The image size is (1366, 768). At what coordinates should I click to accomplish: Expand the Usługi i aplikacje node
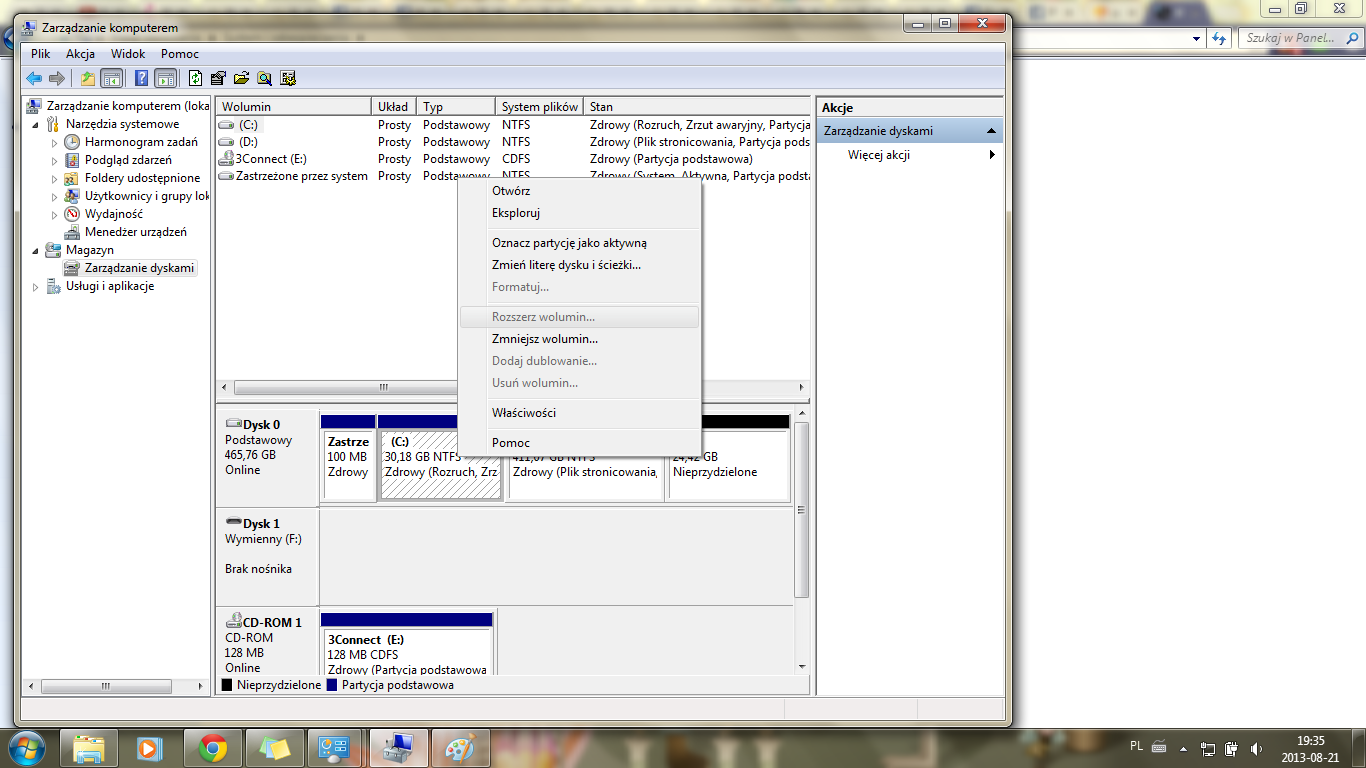coord(37,286)
